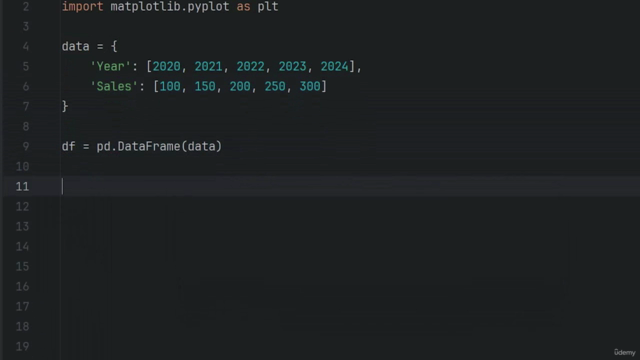Click the pd.DataFrame(data) call
The width and height of the screenshot is (640, 360).
pos(159,147)
